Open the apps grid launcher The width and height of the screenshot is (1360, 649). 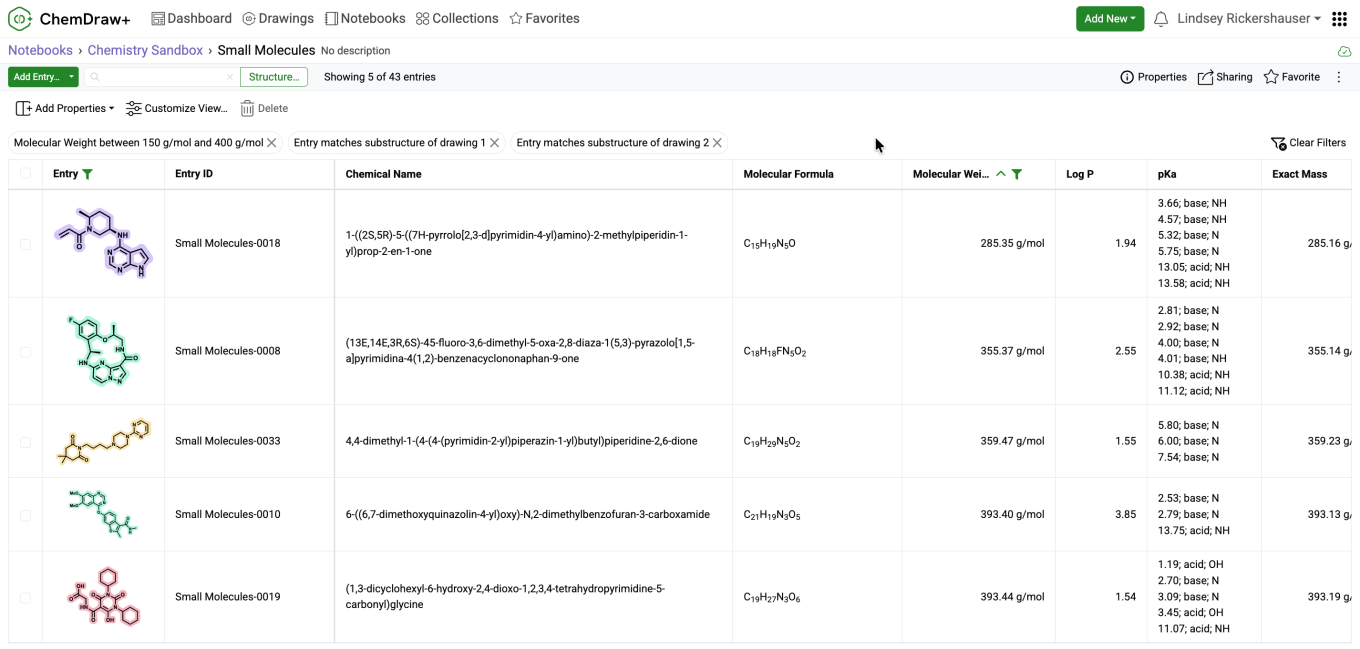pyautogui.click(x=1340, y=19)
